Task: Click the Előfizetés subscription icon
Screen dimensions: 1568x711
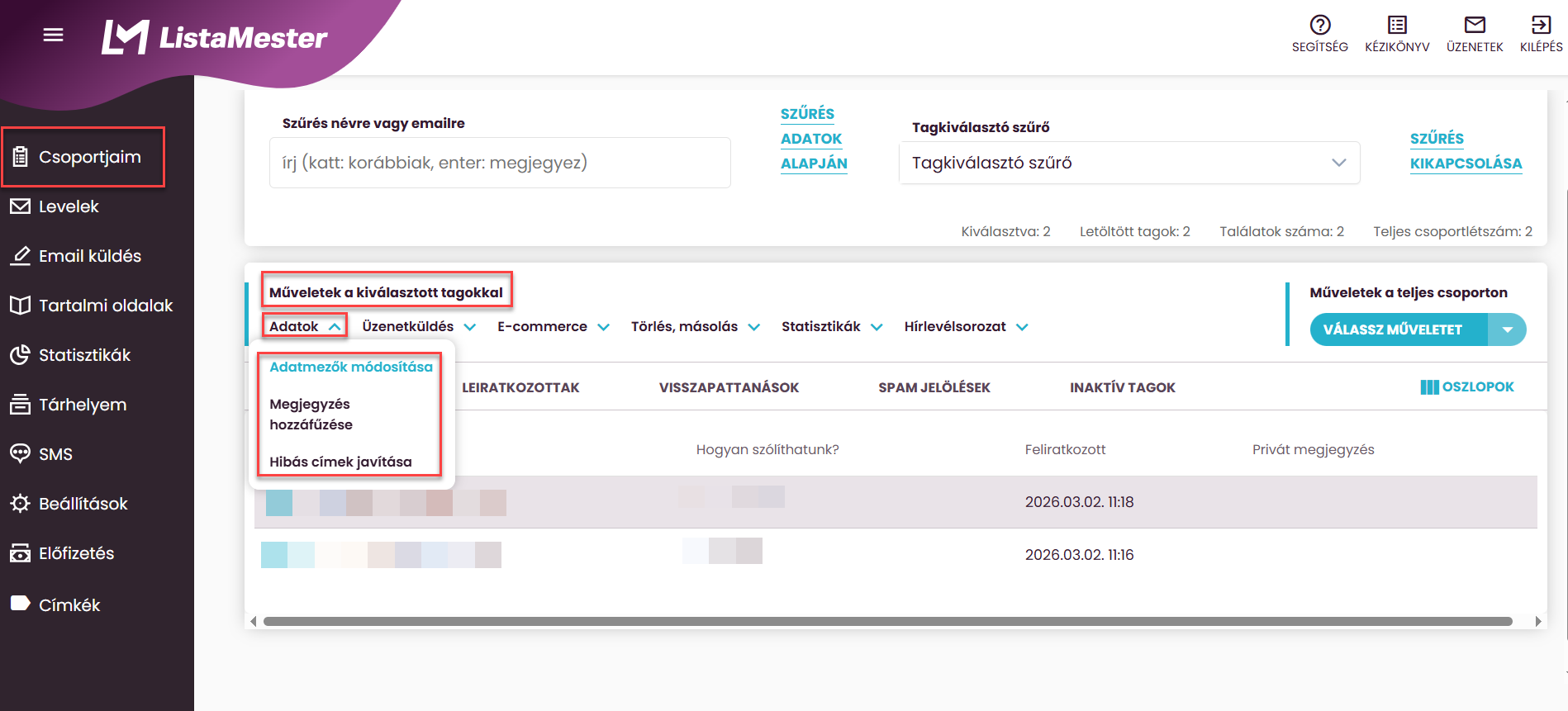Action: (21, 553)
